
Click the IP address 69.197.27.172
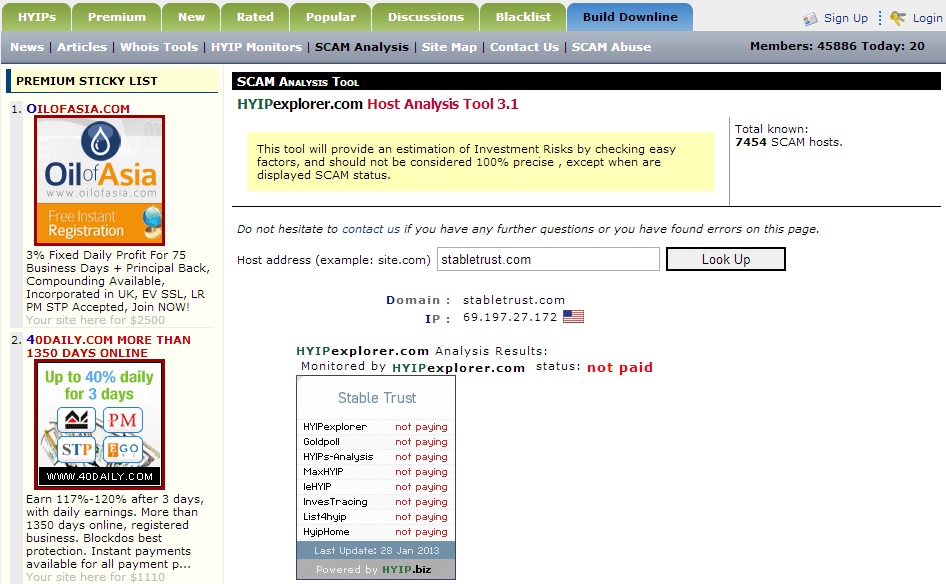coord(510,317)
